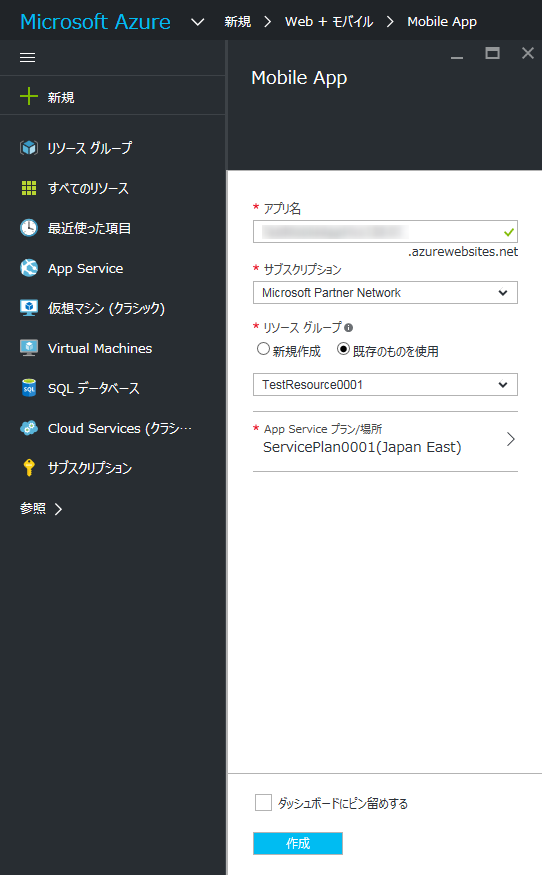Close the Mobile App blade
Screen dimensions: 542x875
click(x=527, y=53)
